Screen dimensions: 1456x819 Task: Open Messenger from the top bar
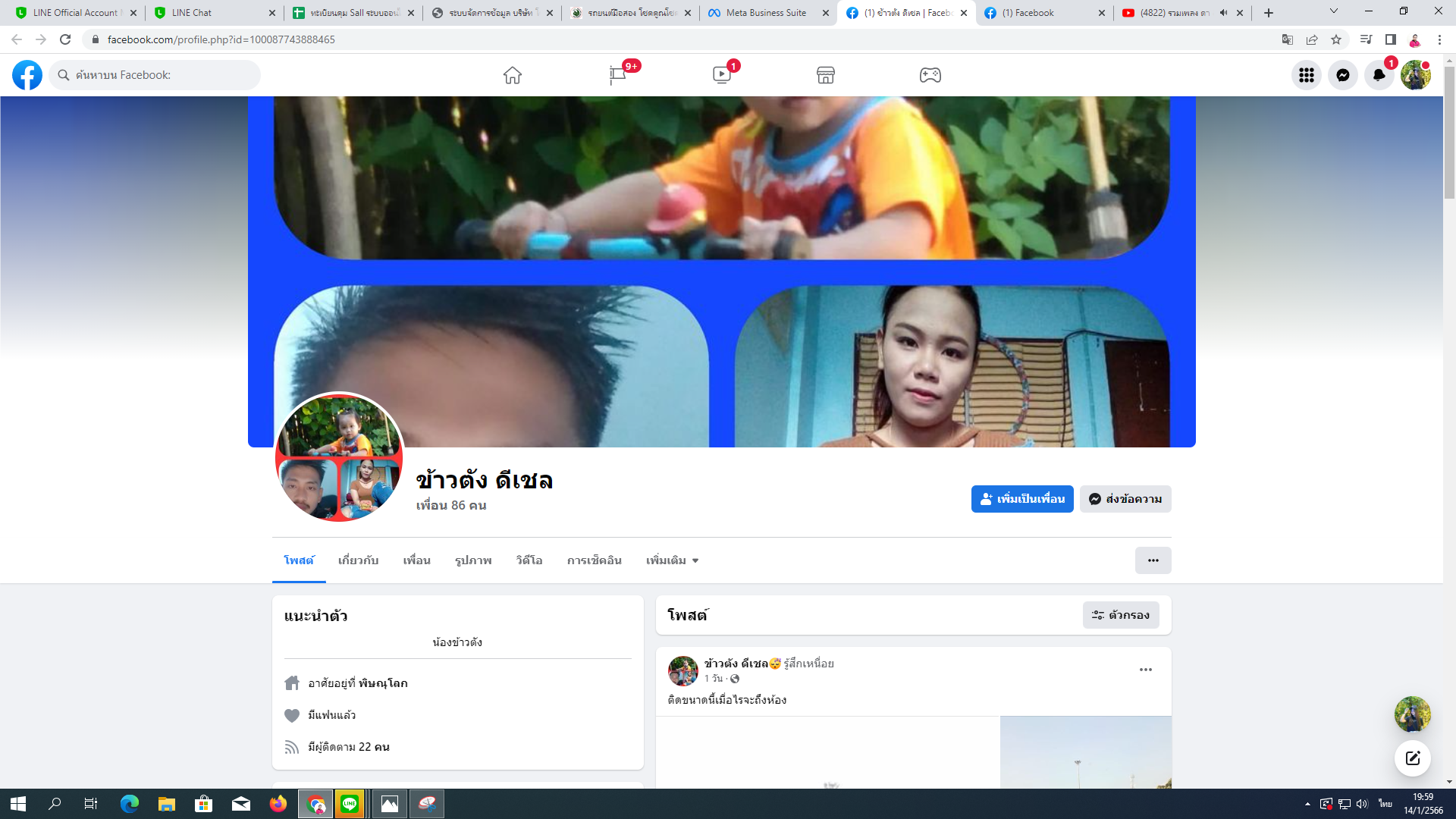pyautogui.click(x=1342, y=75)
